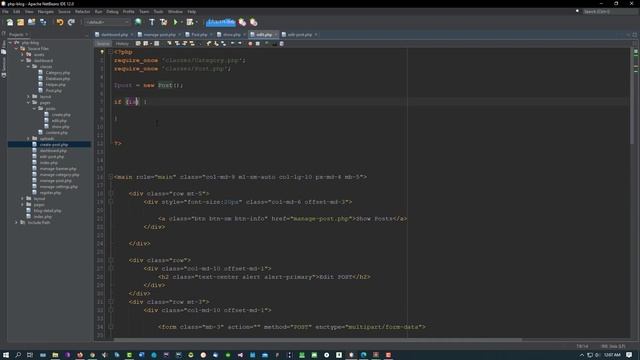
Task: Collapse the Source Files folder
Action: pos(17,49)
